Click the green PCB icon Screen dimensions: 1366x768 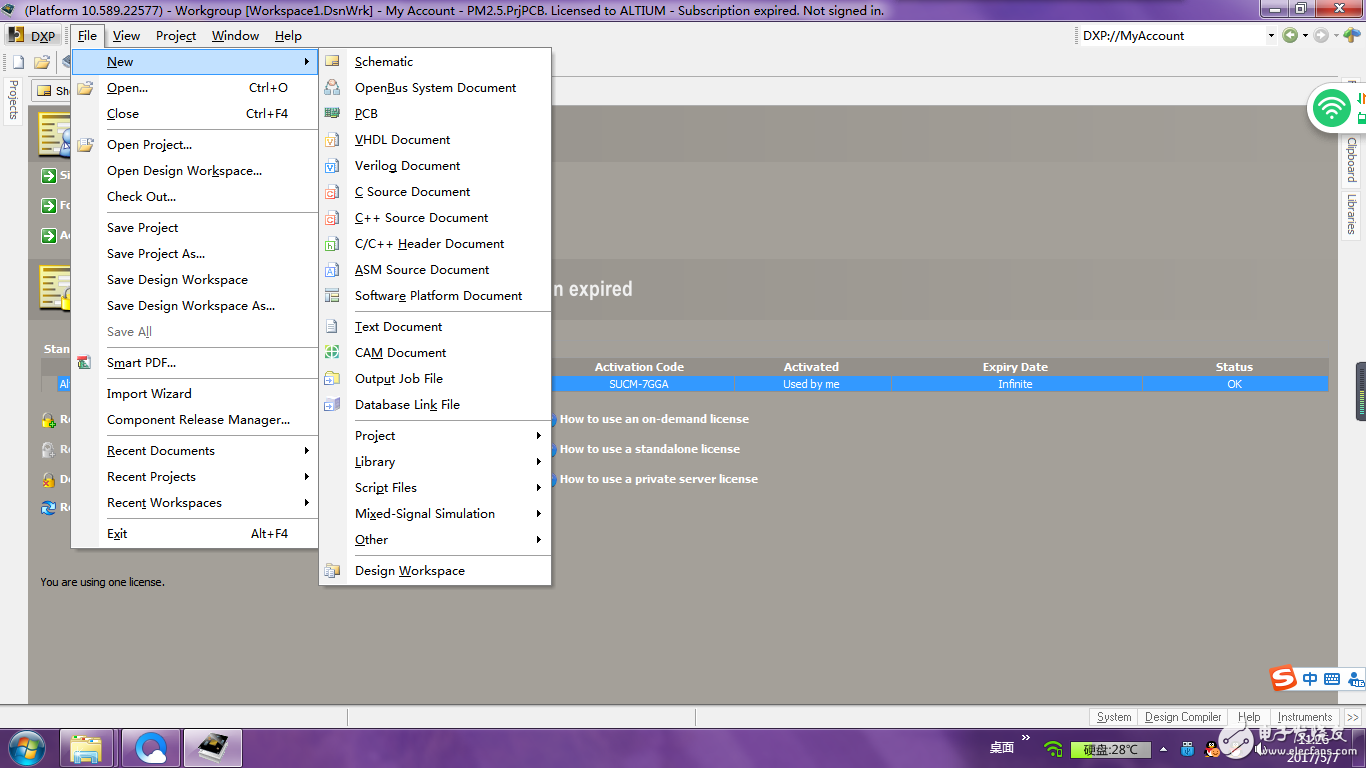(x=332, y=113)
